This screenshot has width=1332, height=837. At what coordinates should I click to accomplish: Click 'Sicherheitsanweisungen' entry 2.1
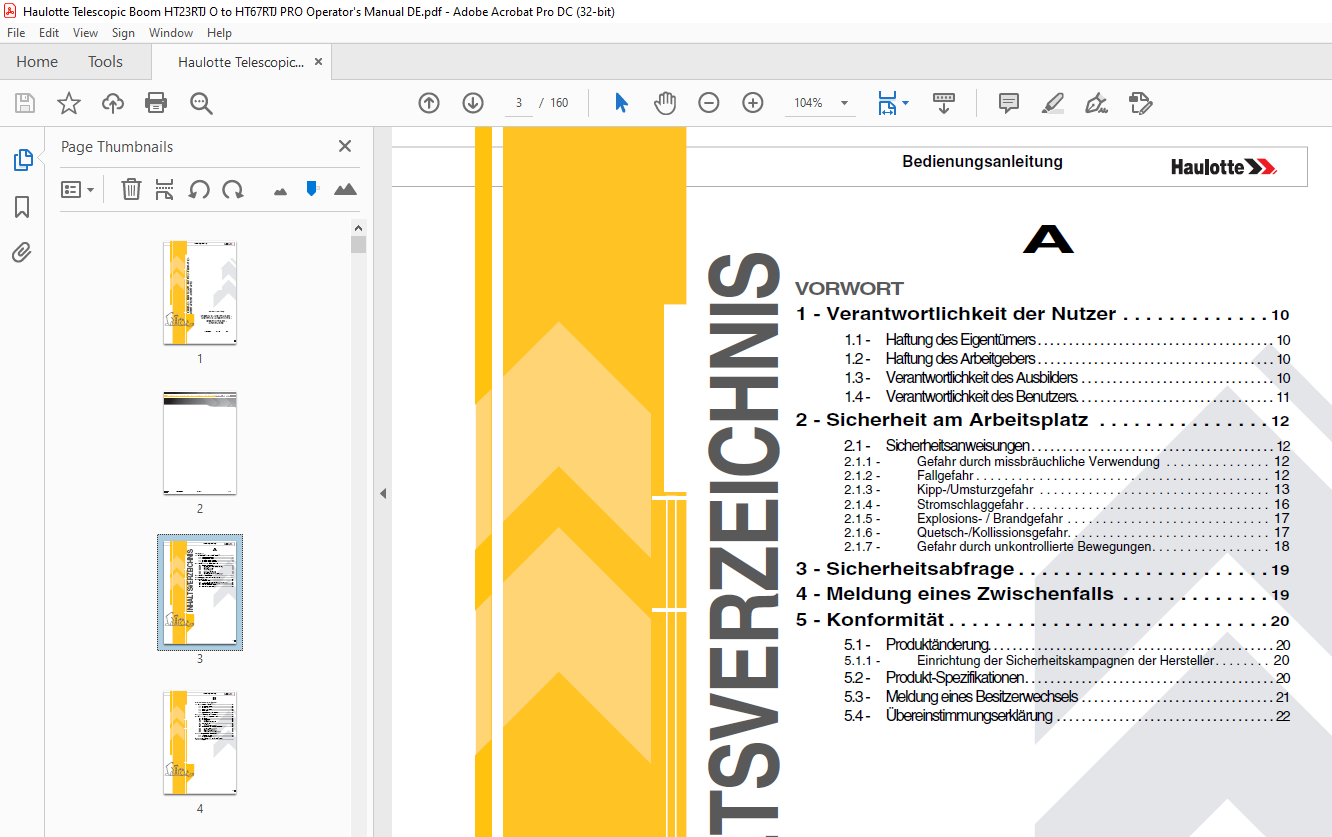1067,446
